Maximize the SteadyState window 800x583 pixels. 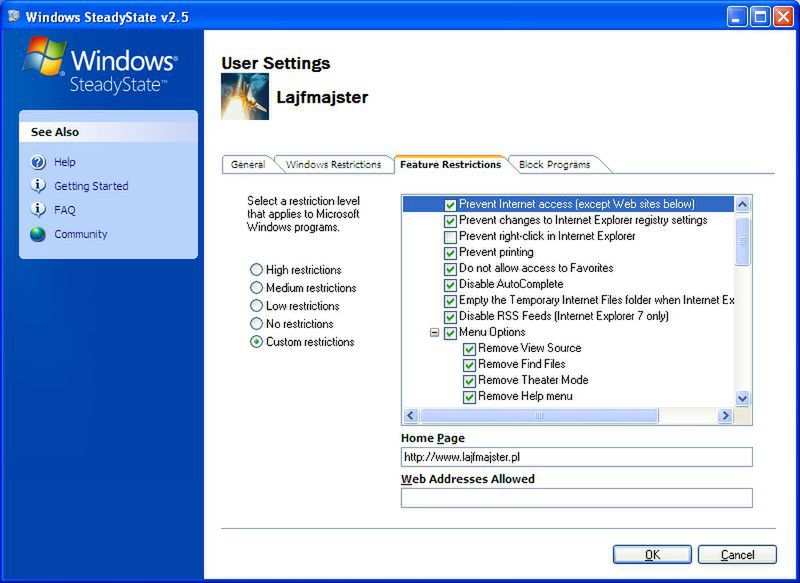[x=760, y=17]
